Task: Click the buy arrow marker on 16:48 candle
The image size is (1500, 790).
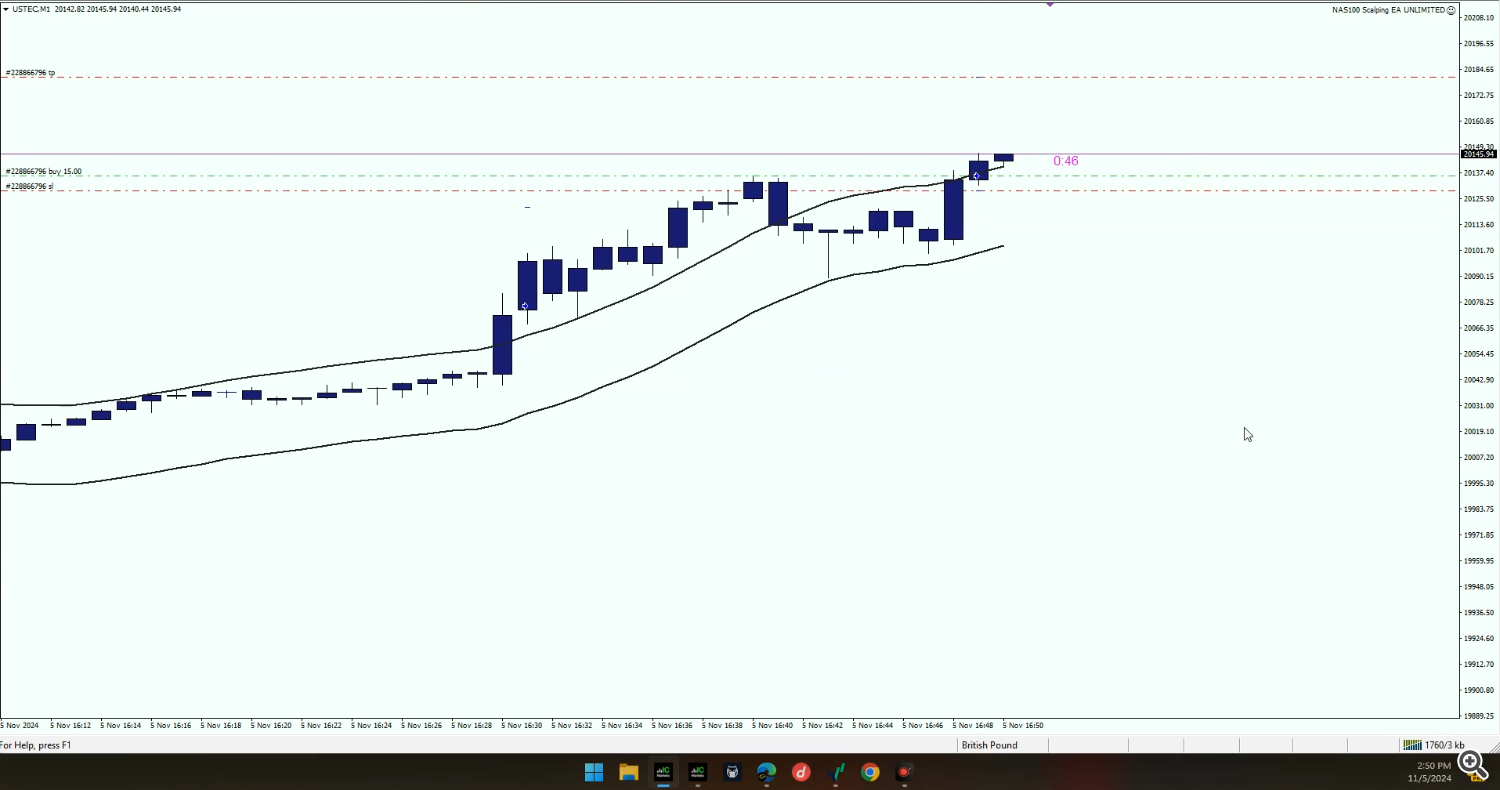Action: [x=976, y=176]
